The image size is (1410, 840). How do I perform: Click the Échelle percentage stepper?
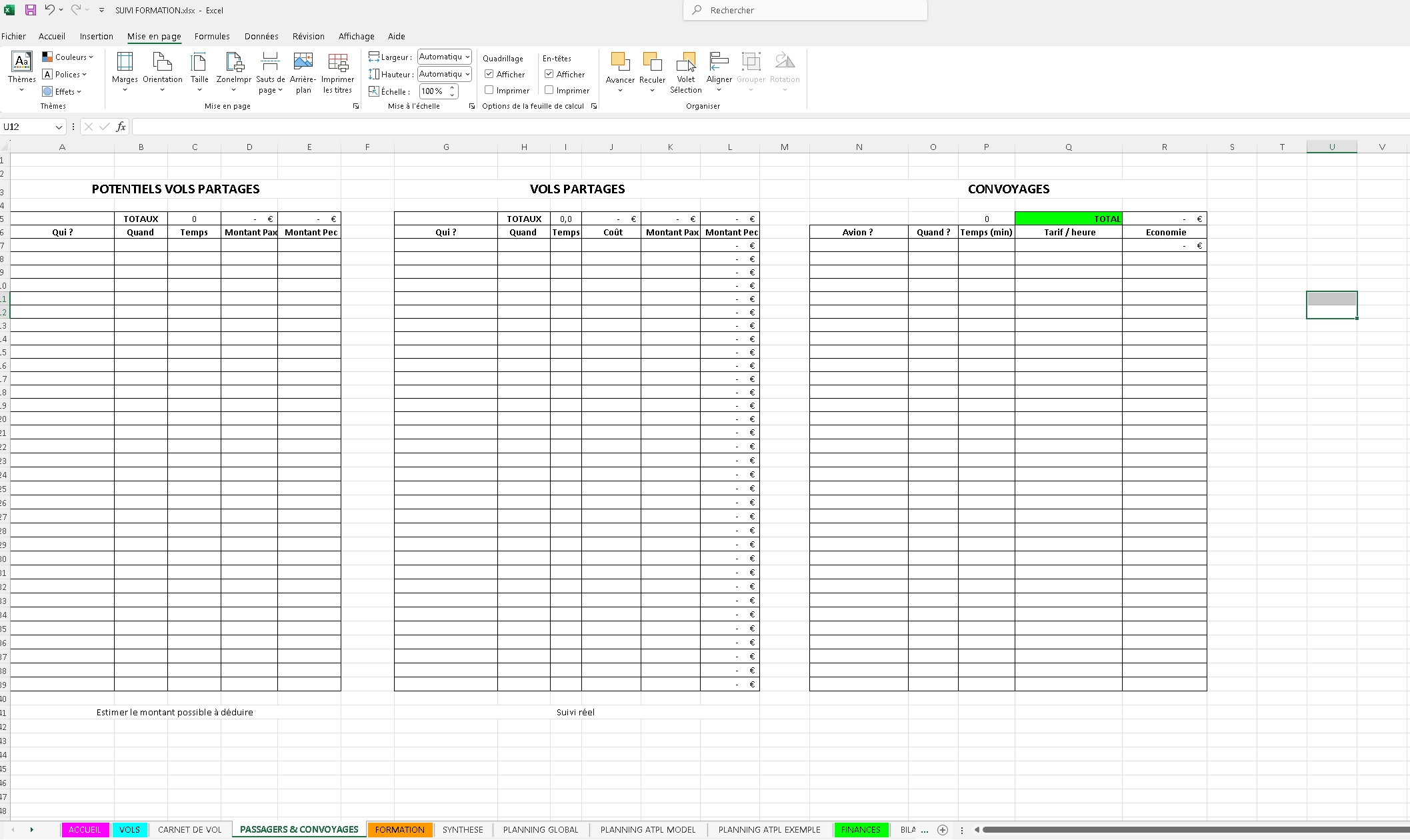click(453, 91)
